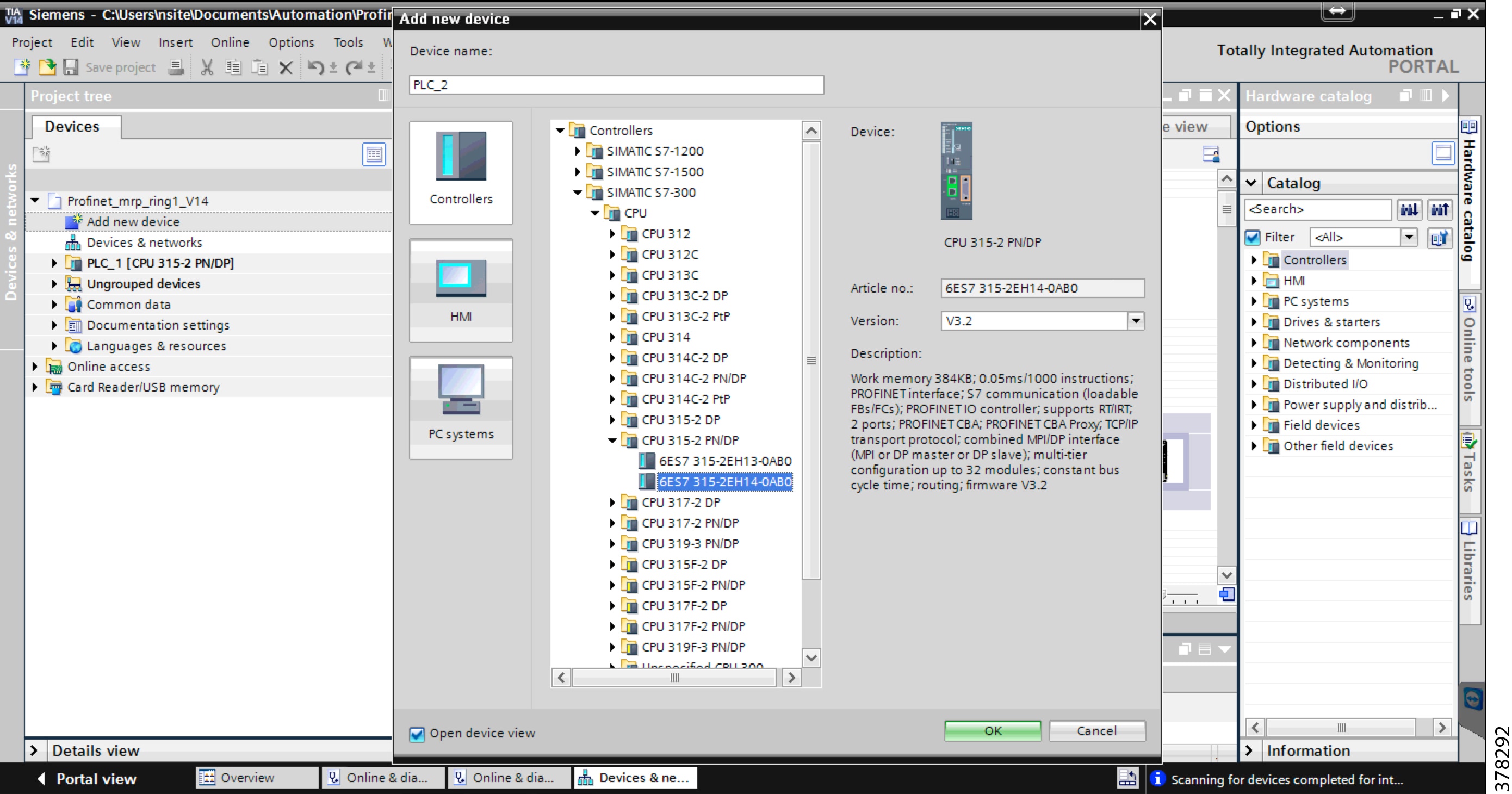
Task: Select the PC systems device category tile
Action: (x=461, y=408)
